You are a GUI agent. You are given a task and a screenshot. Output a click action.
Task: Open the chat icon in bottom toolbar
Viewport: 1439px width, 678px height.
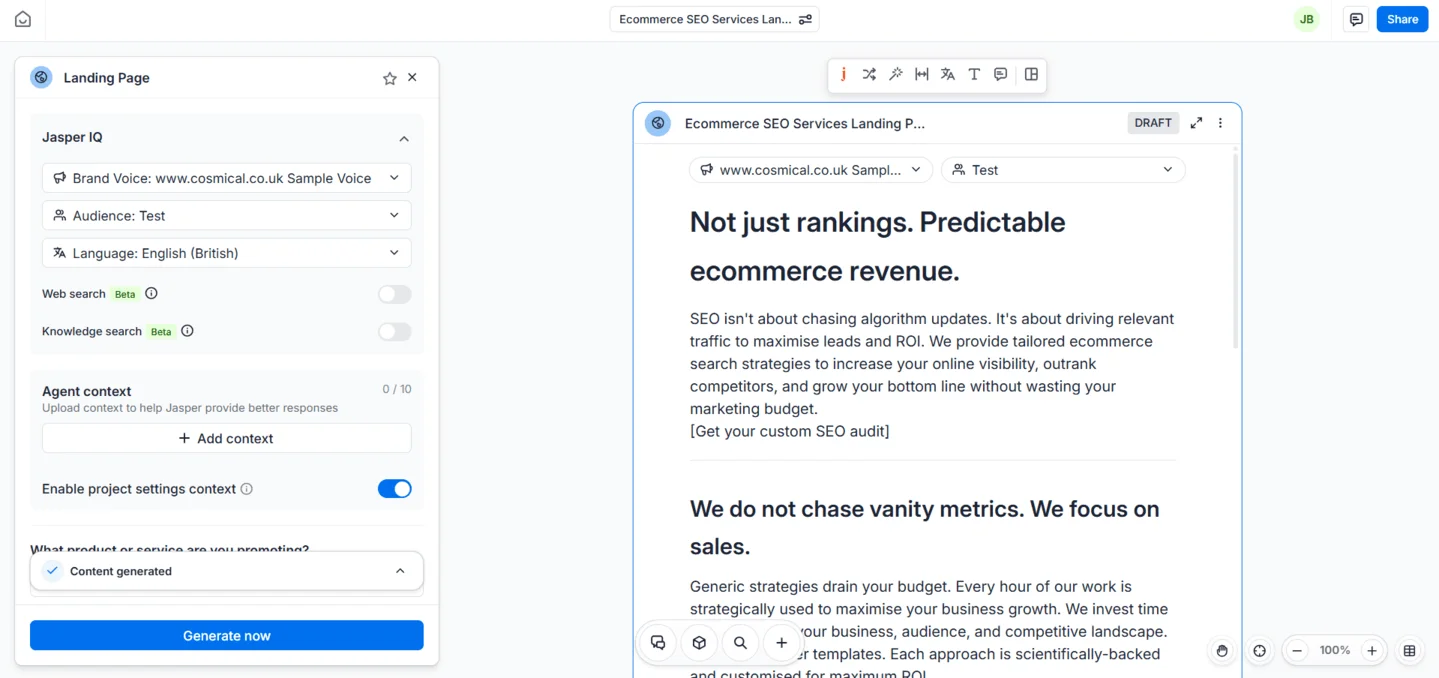point(658,643)
